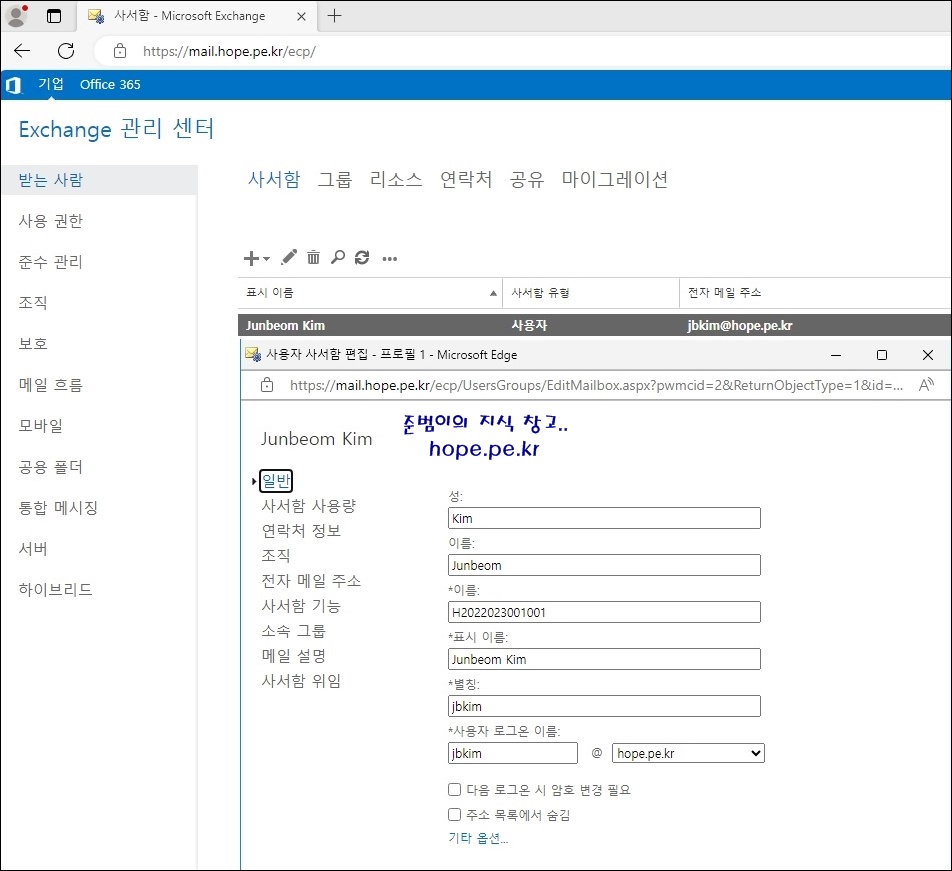Enable 다음 로그온 시 암호 변경 필요 checkbox
This screenshot has width=952, height=871.
click(x=454, y=789)
